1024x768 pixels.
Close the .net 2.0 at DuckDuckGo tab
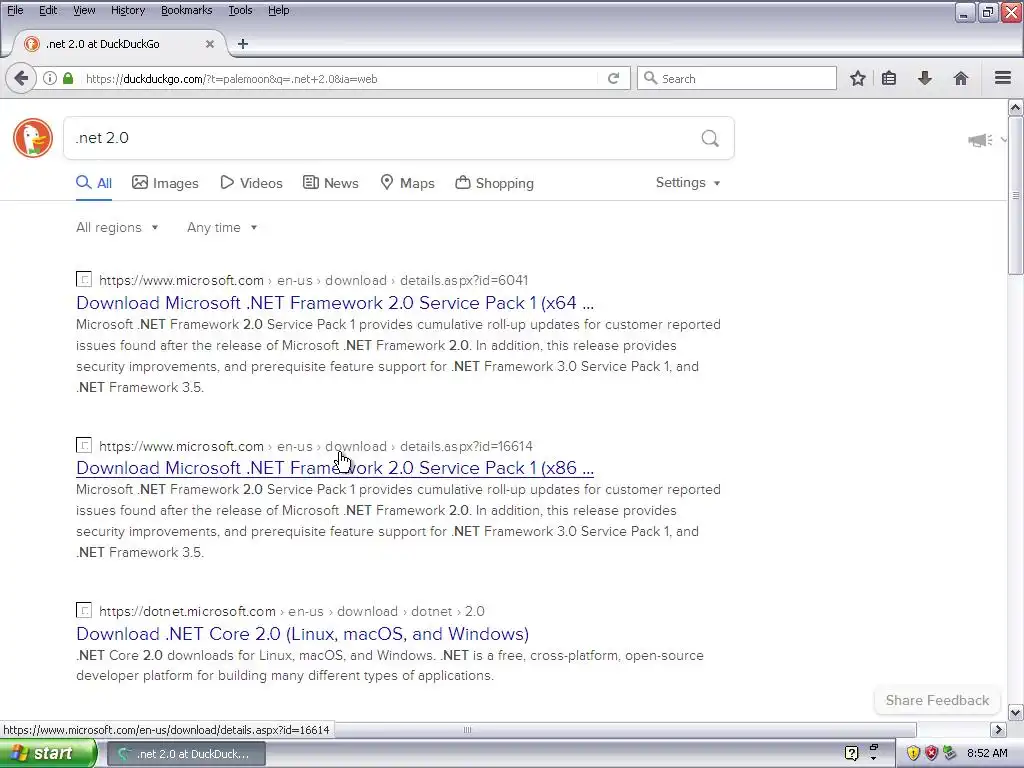[210, 44]
